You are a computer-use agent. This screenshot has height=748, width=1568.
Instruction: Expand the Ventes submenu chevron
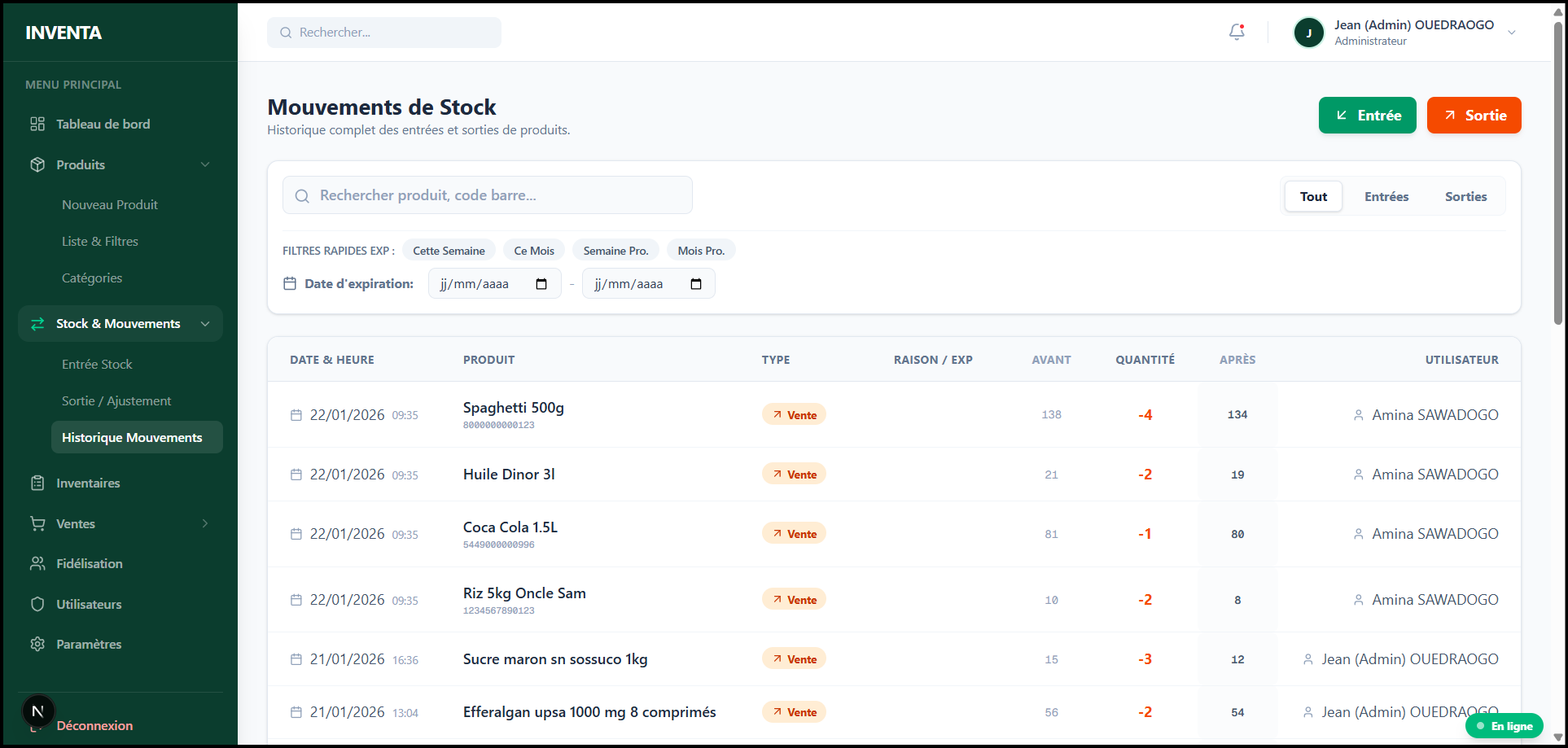(x=205, y=523)
